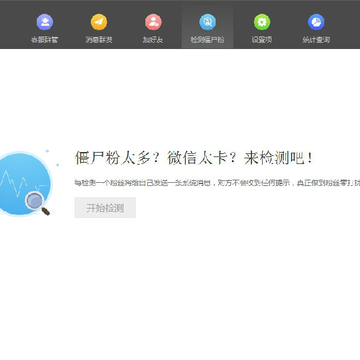Click the small gray description line under the heading
This screenshot has height=360, width=360.
[217, 183]
